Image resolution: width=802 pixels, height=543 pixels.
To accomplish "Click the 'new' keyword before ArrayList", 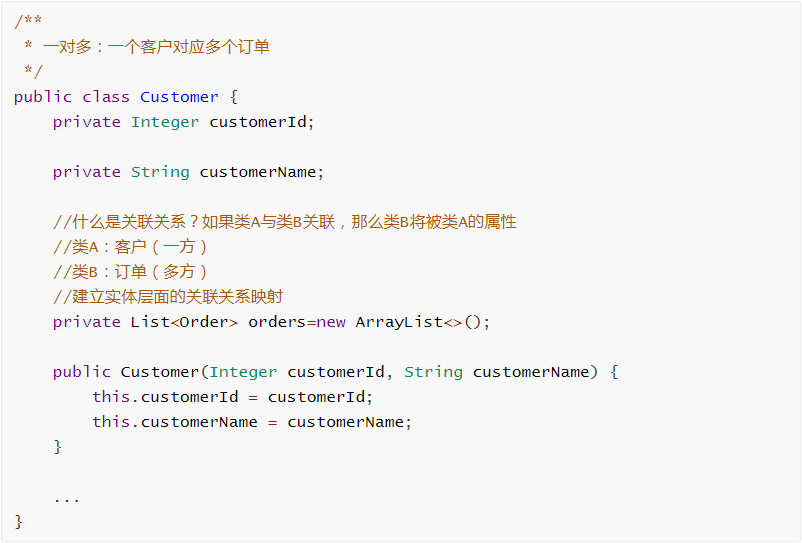I will [x=331, y=322].
